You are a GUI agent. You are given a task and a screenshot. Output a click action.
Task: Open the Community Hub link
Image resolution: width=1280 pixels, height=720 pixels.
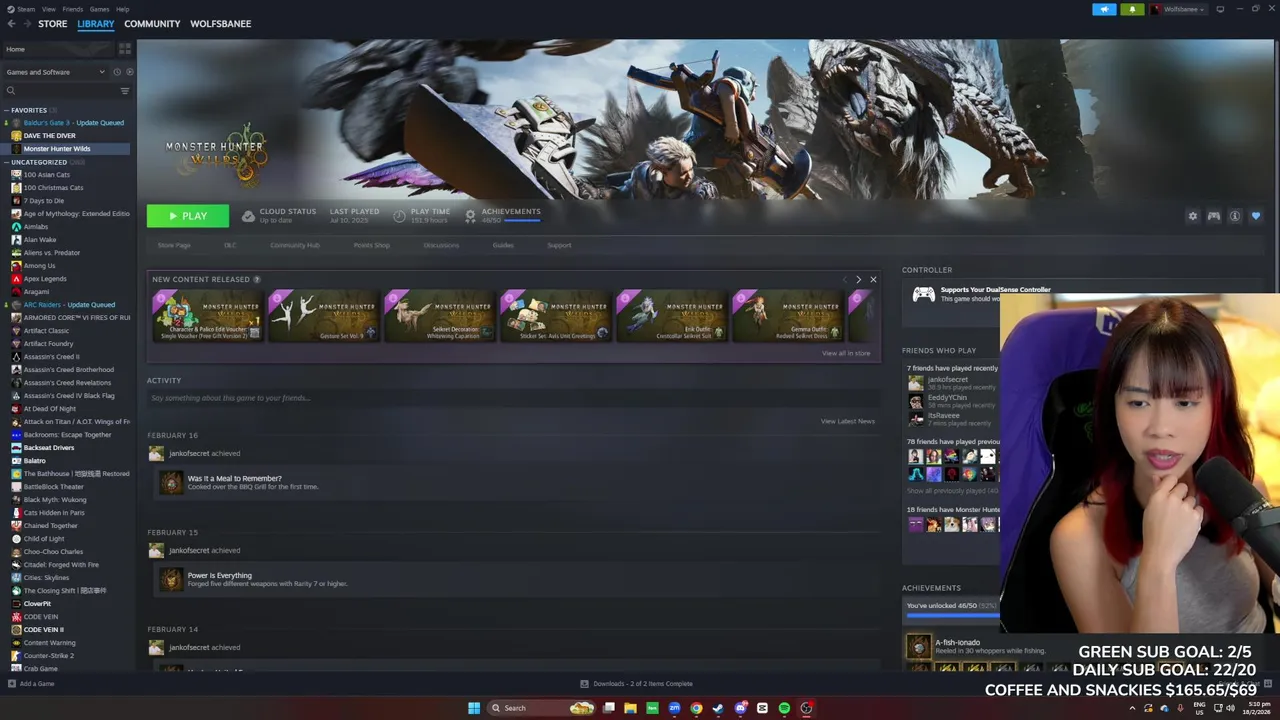click(295, 245)
